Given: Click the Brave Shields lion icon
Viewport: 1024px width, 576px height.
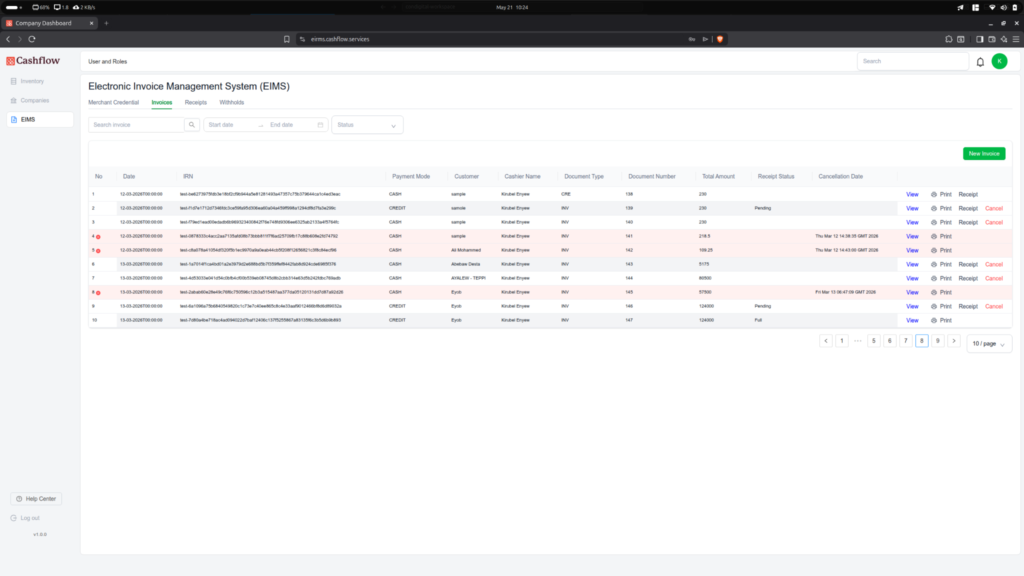Looking at the screenshot, I should point(720,39).
